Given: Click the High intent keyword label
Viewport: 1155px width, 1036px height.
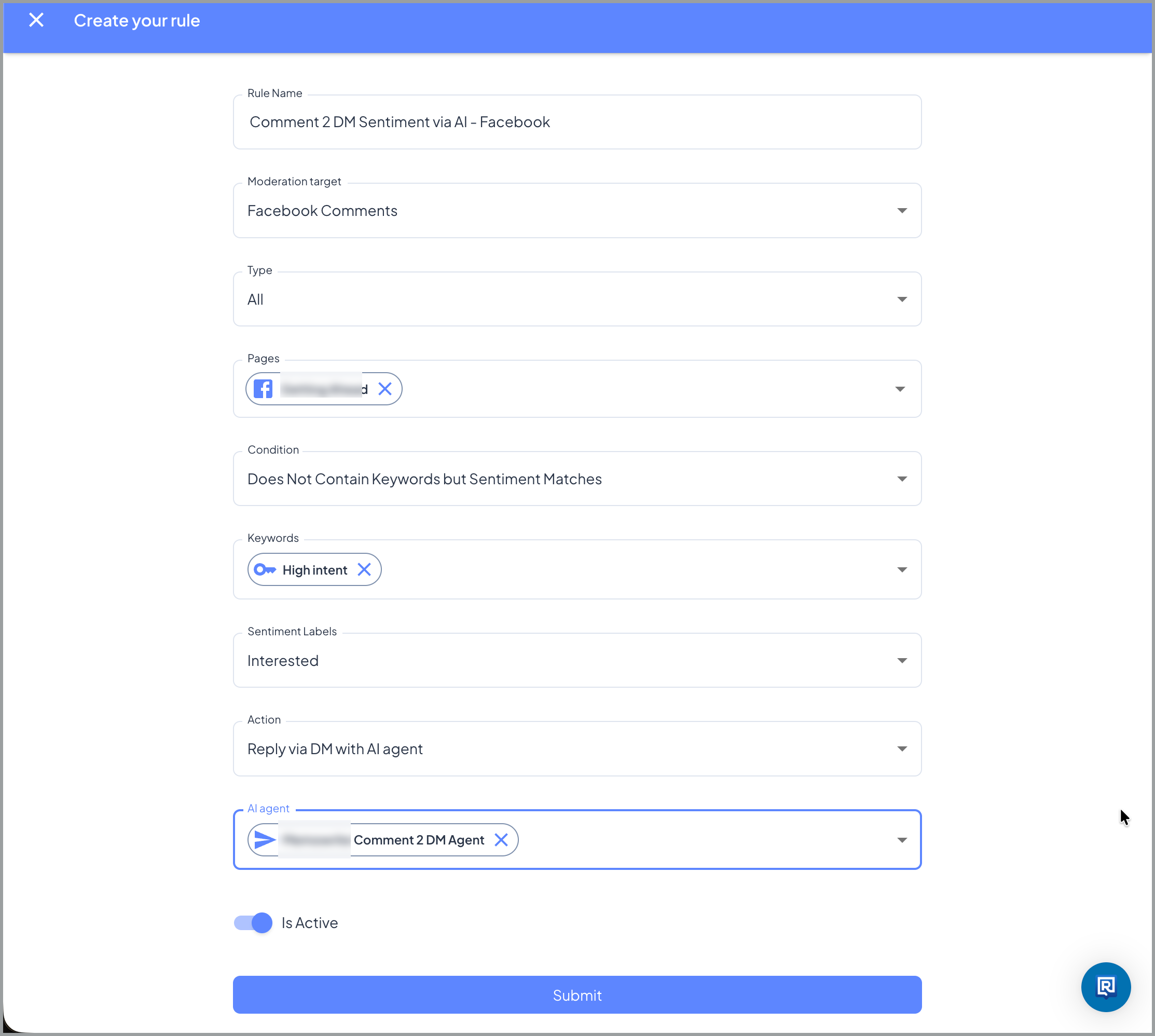Looking at the screenshot, I should point(314,570).
